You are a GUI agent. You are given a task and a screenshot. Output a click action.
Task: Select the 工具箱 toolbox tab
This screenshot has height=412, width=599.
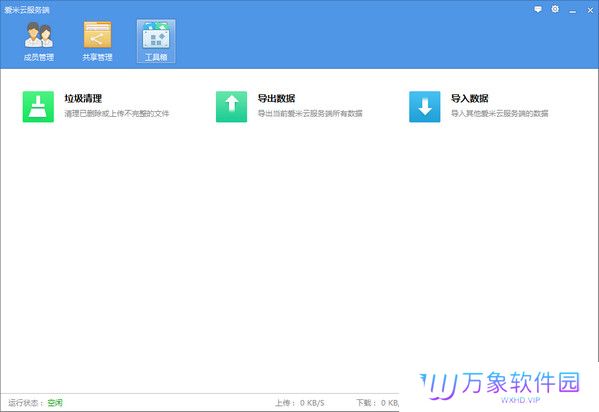[156, 41]
